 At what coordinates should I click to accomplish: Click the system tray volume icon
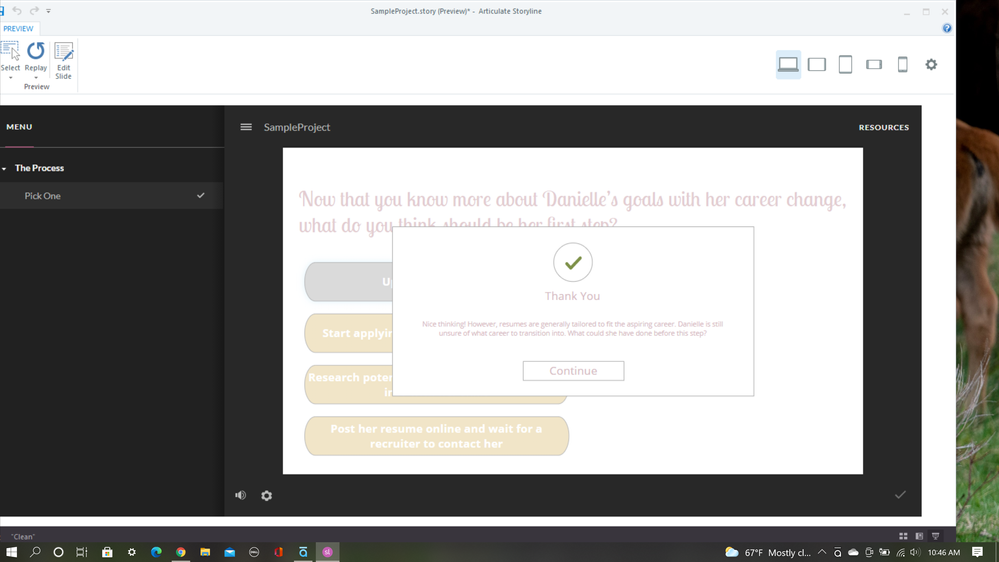click(915, 552)
